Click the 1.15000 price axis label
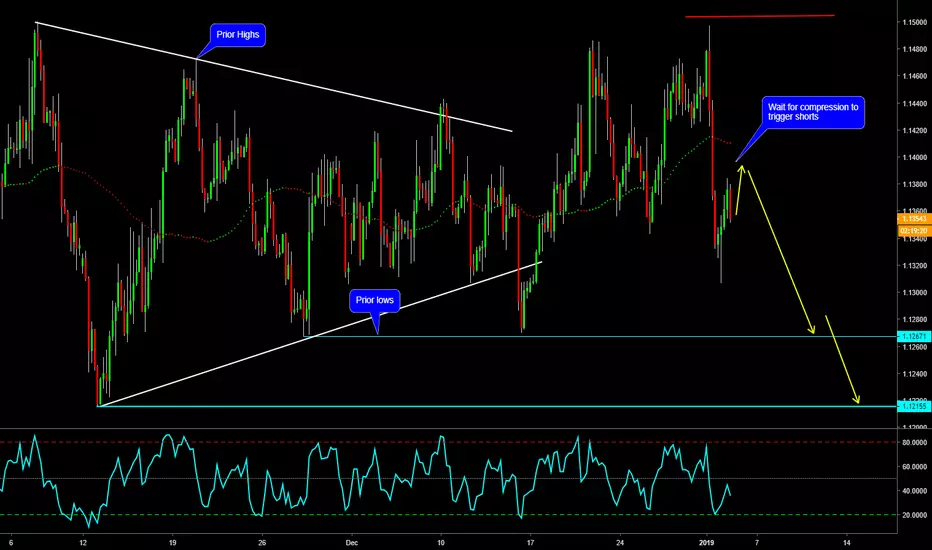The height and width of the screenshot is (550, 932). [914, 23]
